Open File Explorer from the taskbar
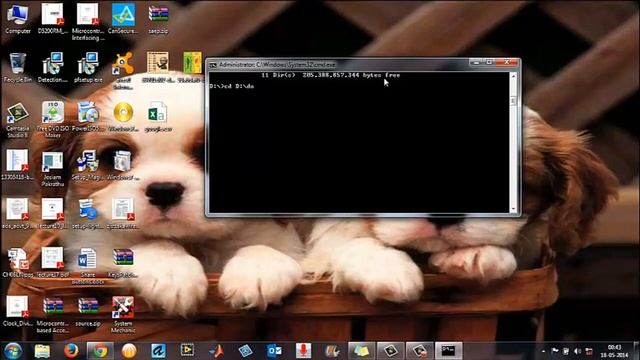Image resolution: width=640 pixels, height=360 pixels. tap(42, 351)
